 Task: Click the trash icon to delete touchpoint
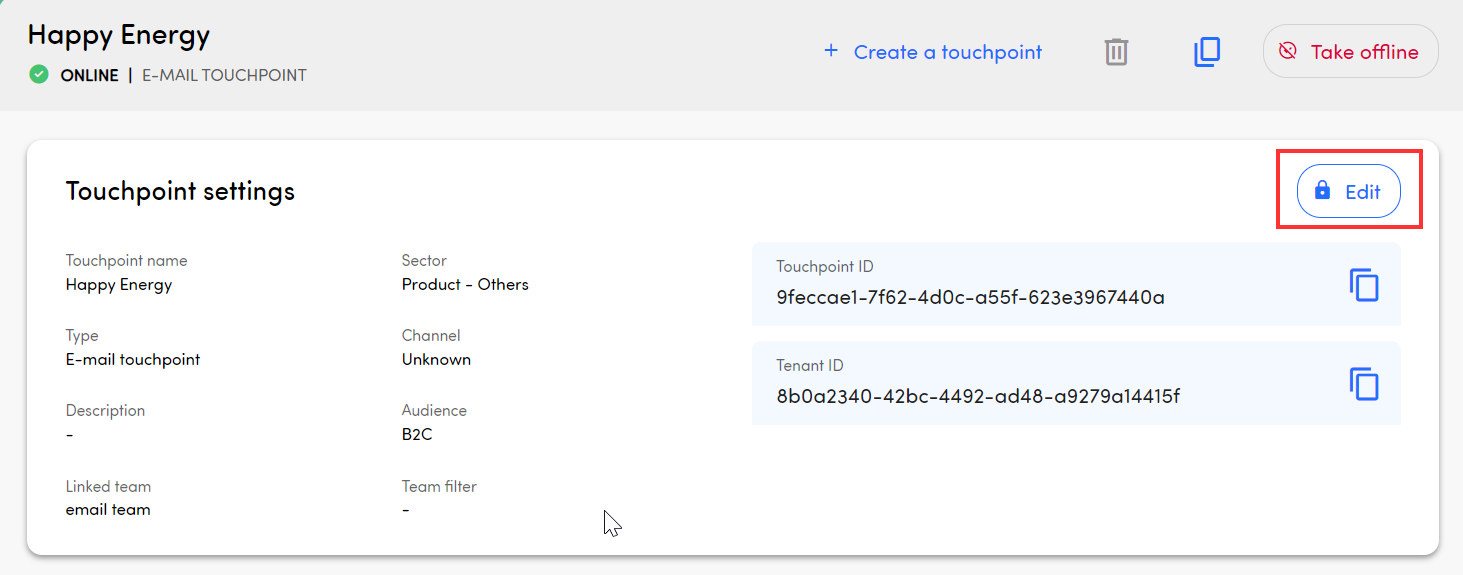[1116, 52]
